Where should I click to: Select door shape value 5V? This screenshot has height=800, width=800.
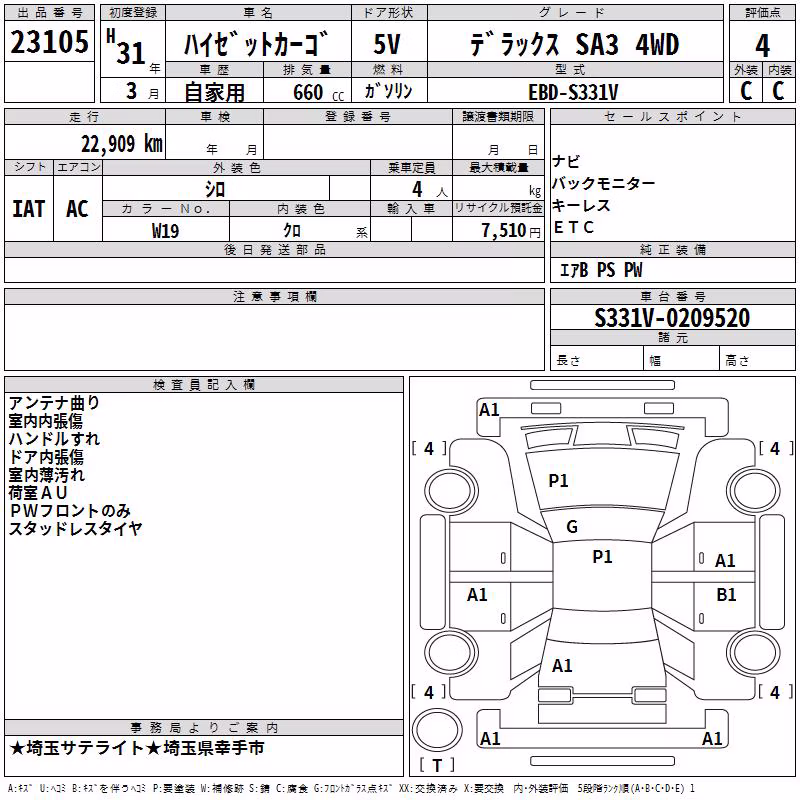tap(387, 44)
